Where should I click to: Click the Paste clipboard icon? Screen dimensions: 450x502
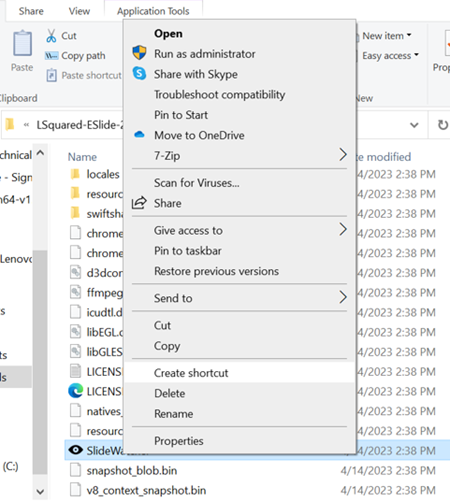pyautogui.click(x=22, y=44)
